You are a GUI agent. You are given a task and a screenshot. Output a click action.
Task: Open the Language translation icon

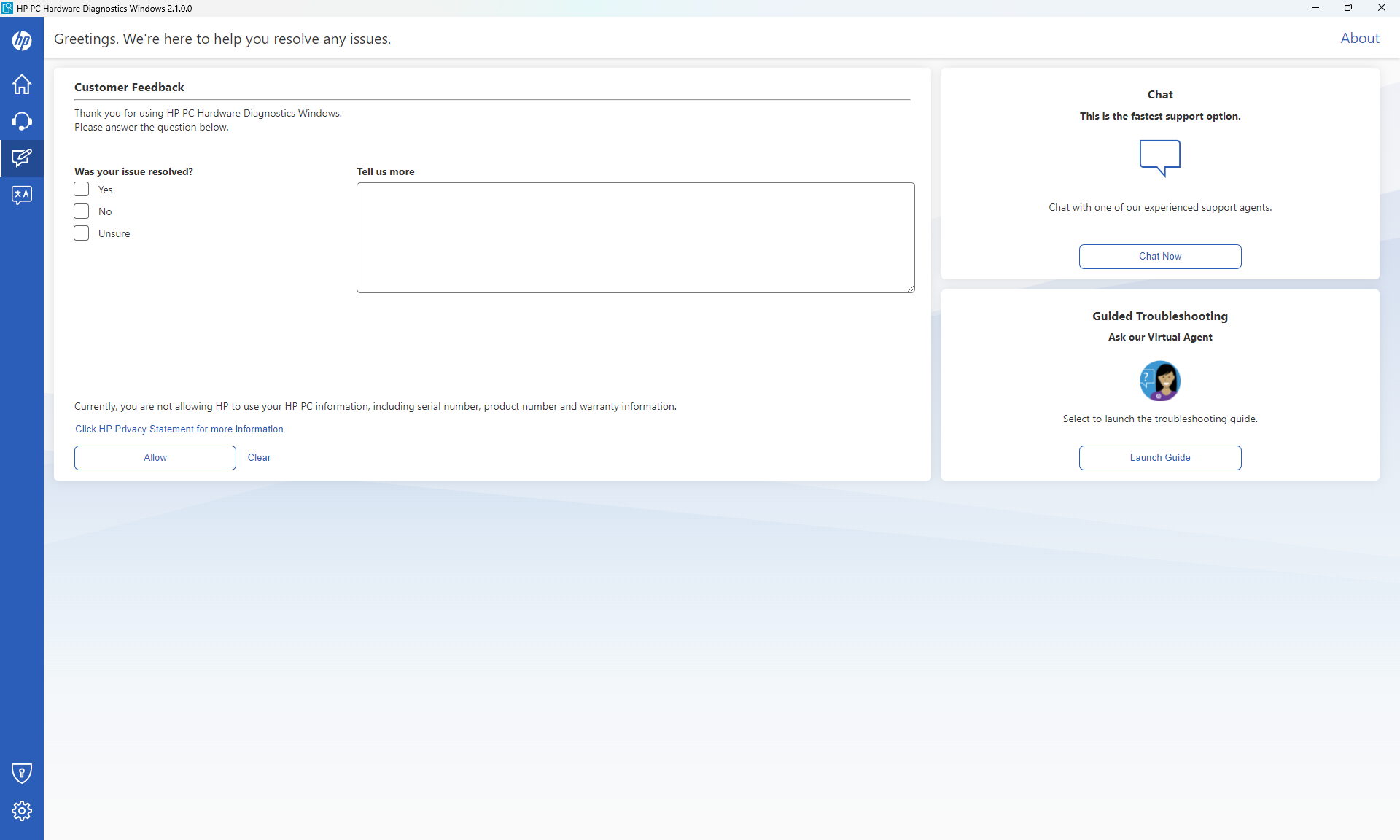point(22,195)
